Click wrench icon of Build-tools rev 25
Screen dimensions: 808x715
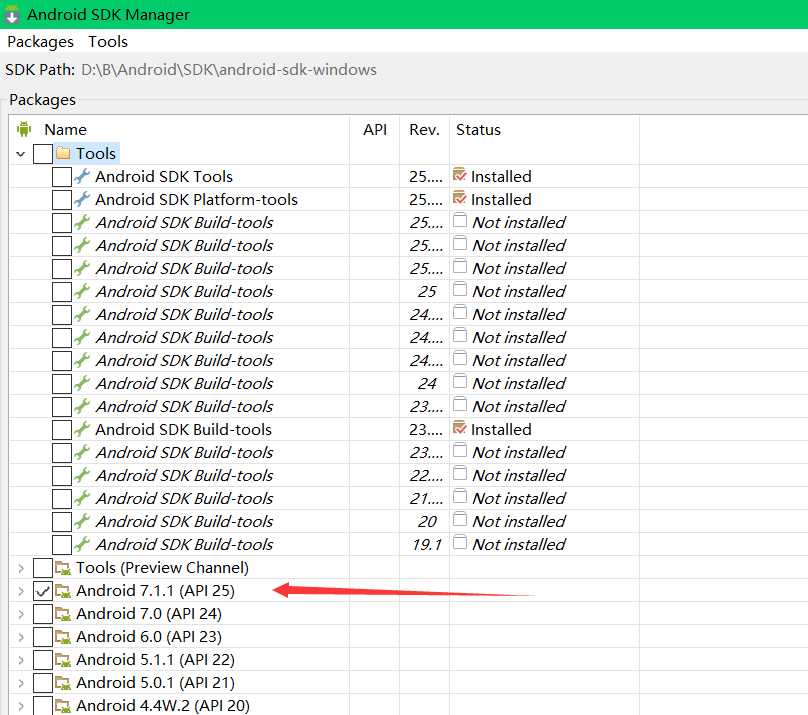click(x=82, y=292)
